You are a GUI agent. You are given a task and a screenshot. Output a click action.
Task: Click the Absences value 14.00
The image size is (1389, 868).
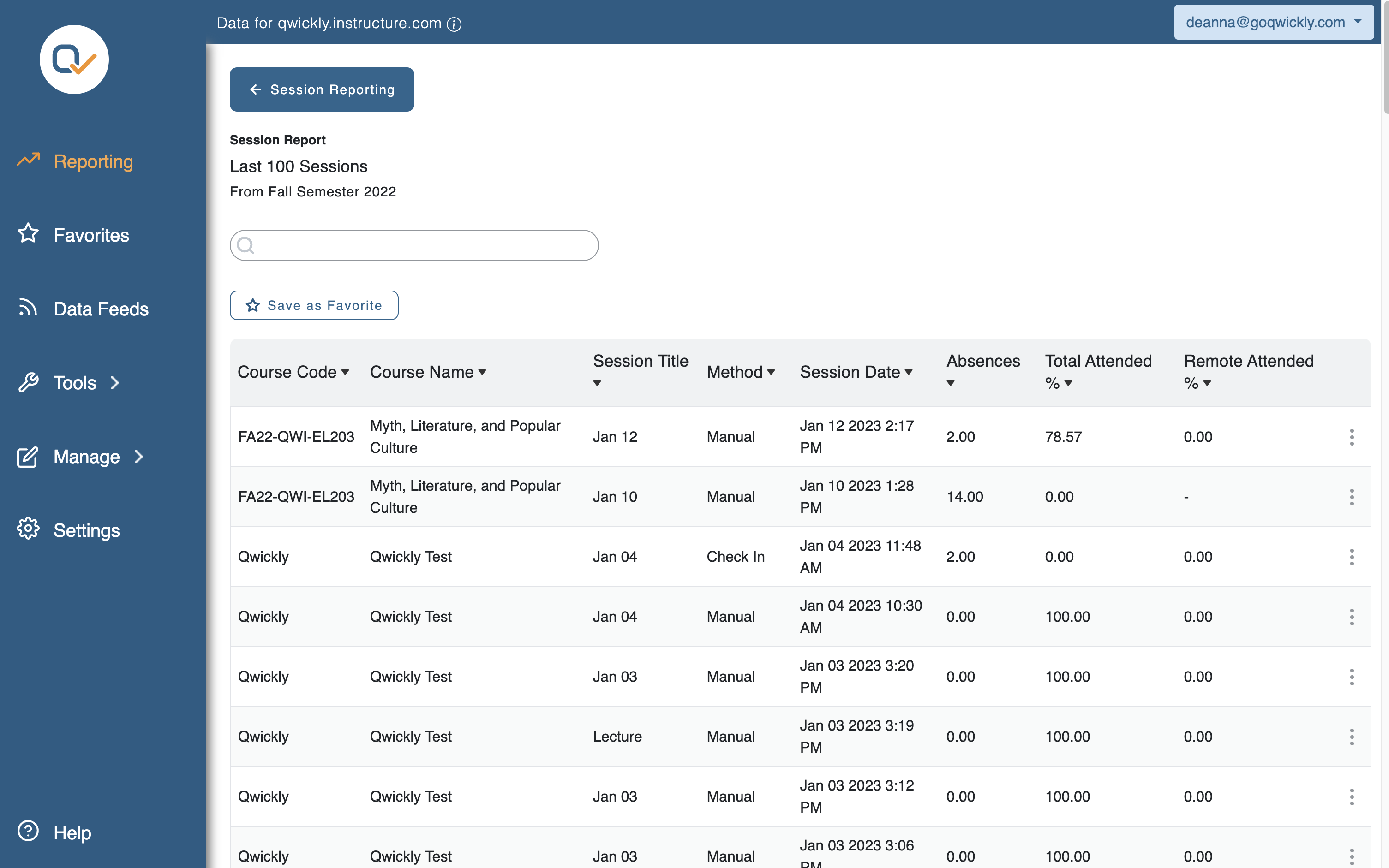coord(964,497)
